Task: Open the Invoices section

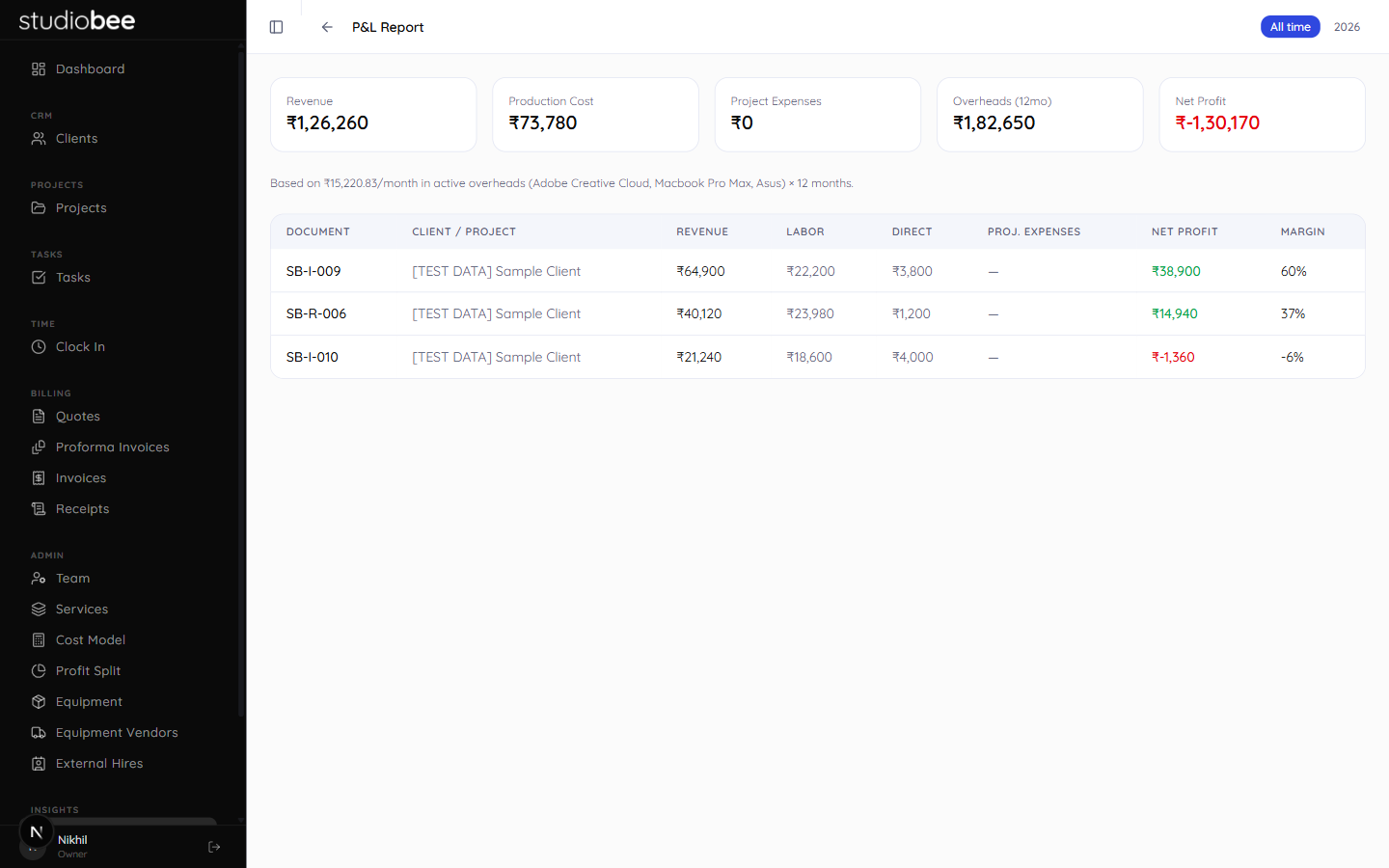Action: (x=81, y=478)
